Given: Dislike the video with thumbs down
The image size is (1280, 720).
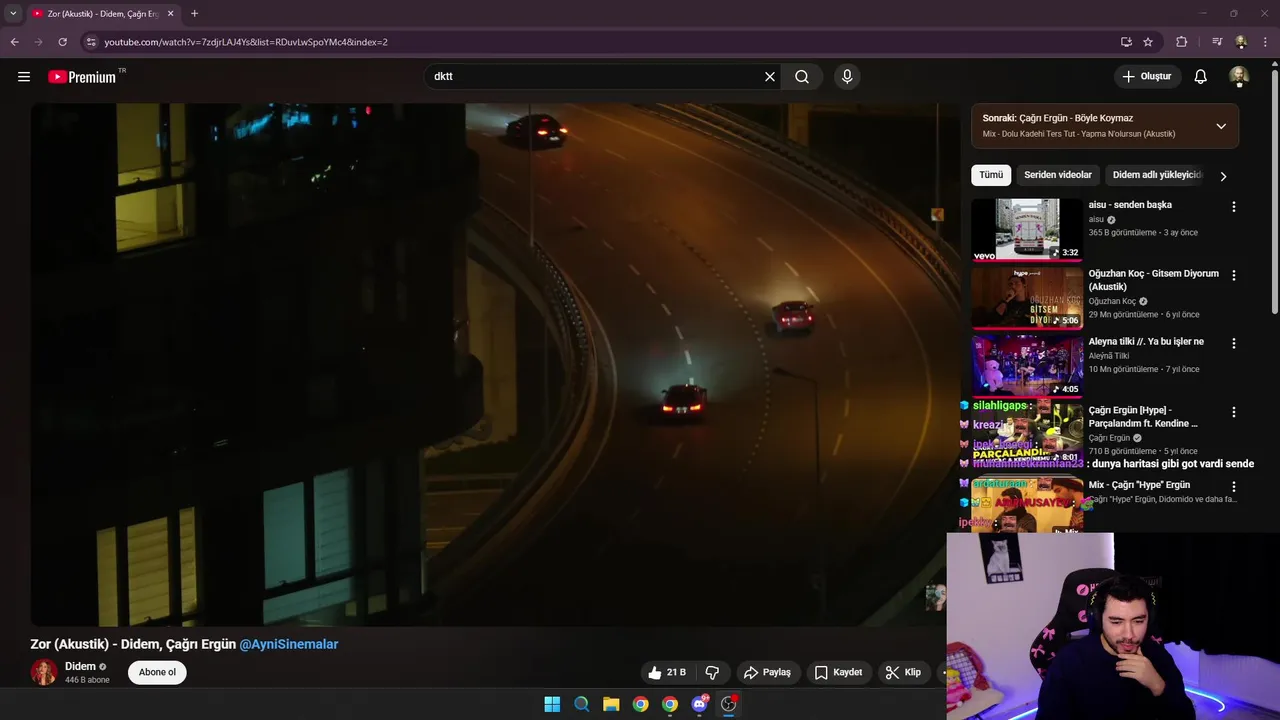Looking at the screenshot, I should [x=713, y=672].
